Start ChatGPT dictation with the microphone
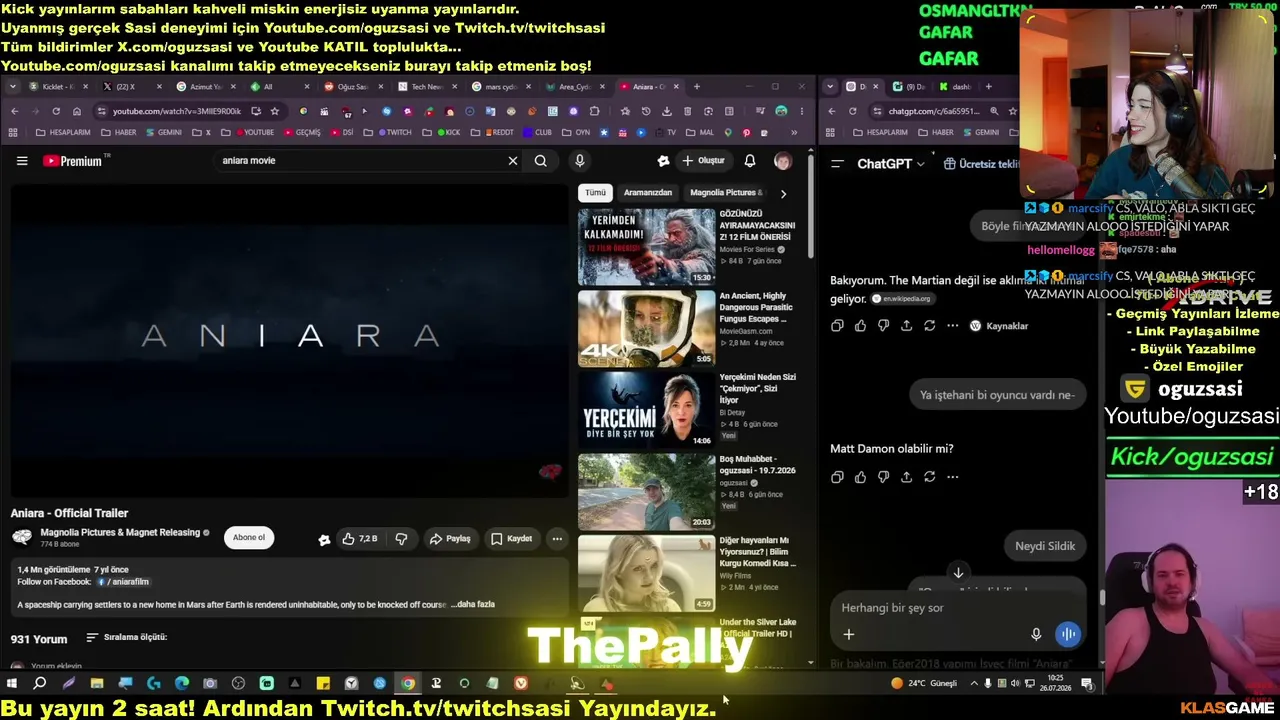The height and width of the screenshot is (720, 1280). [1036, 634]
